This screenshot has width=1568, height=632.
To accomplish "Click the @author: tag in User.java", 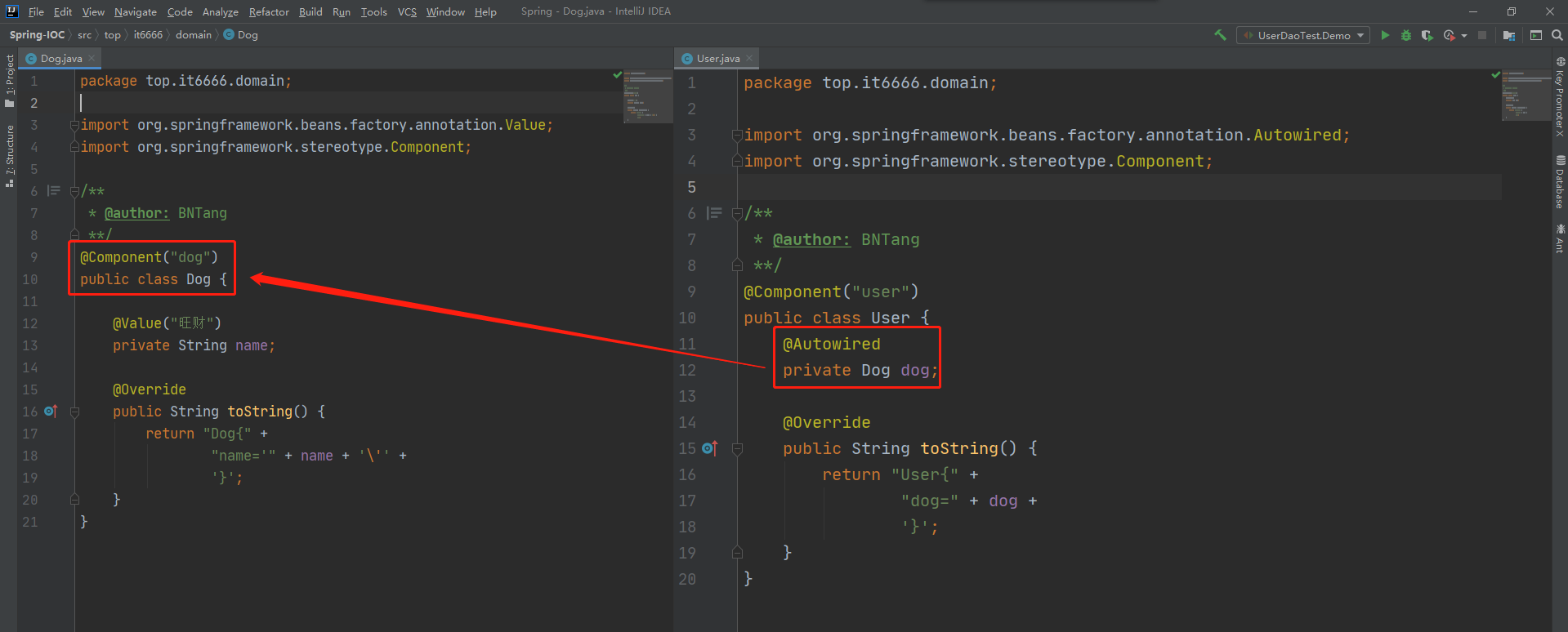I will [x=811, y=240].
